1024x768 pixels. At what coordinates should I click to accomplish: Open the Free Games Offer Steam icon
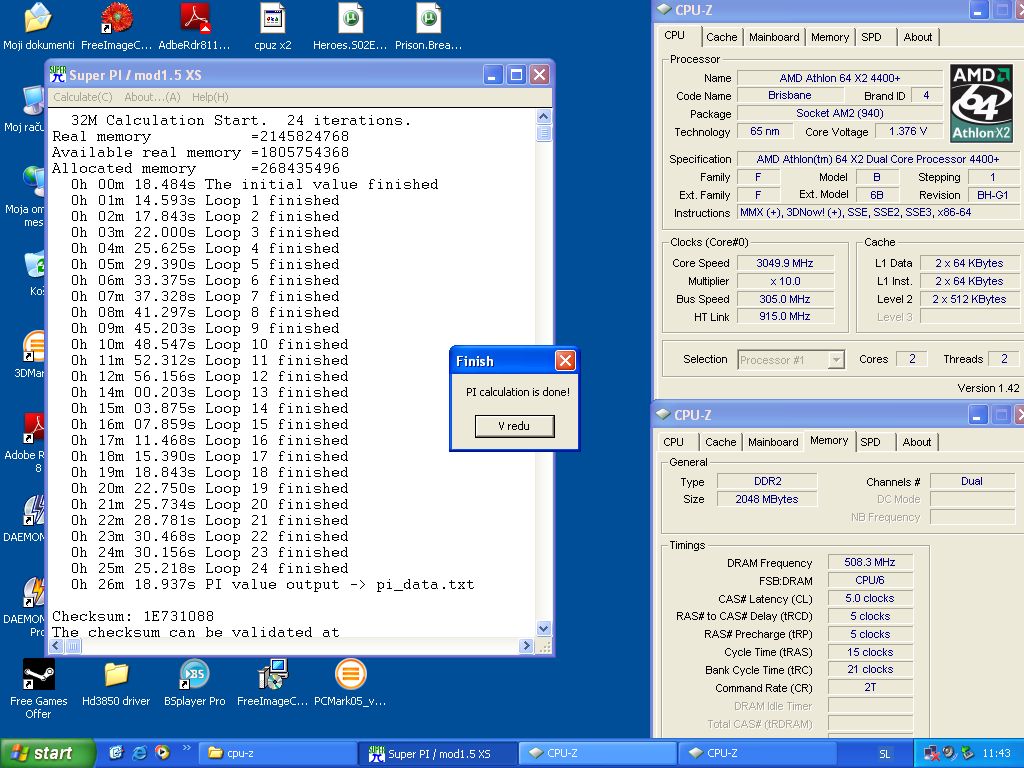point(39,674)
